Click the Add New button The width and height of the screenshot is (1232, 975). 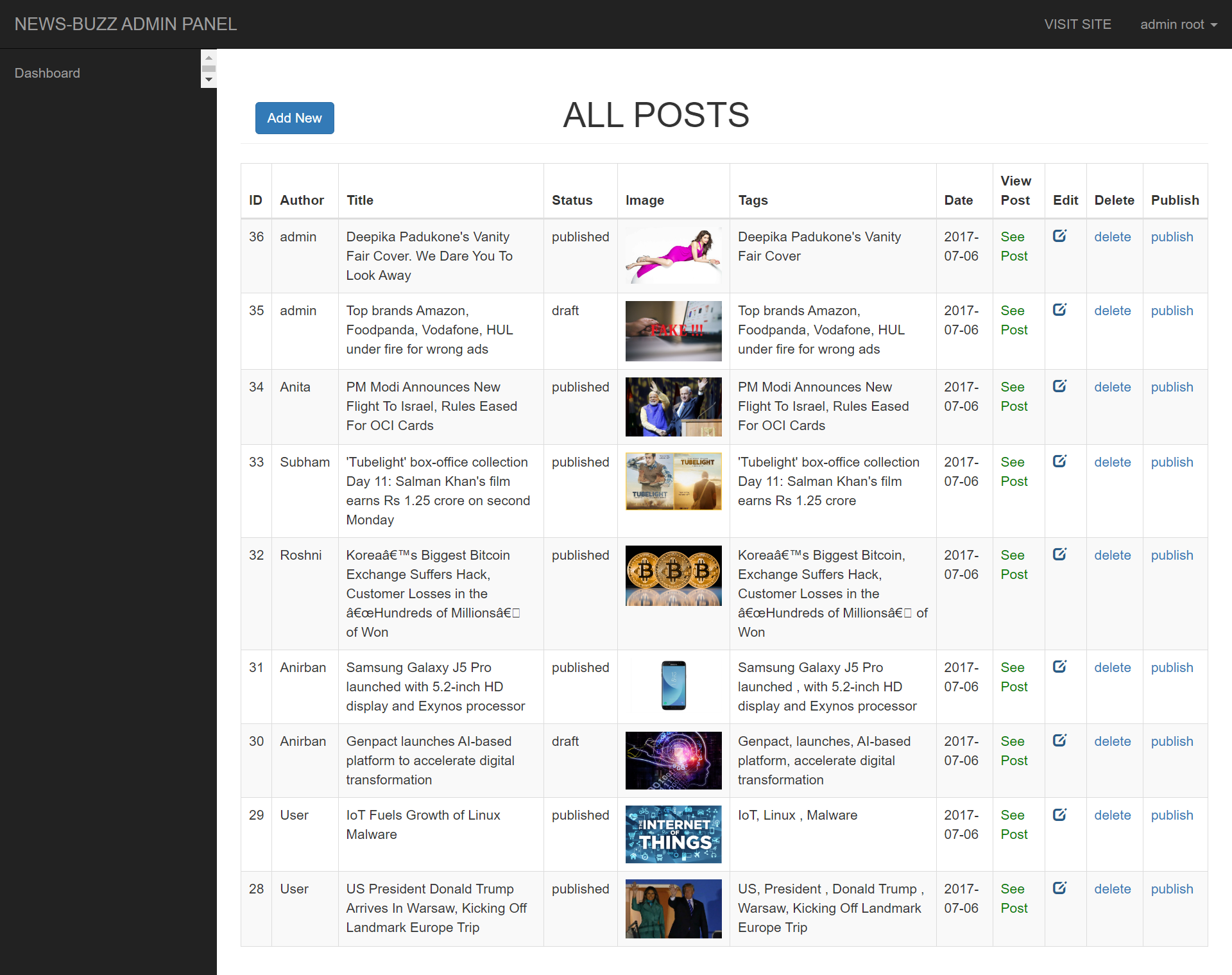[295, 118]
